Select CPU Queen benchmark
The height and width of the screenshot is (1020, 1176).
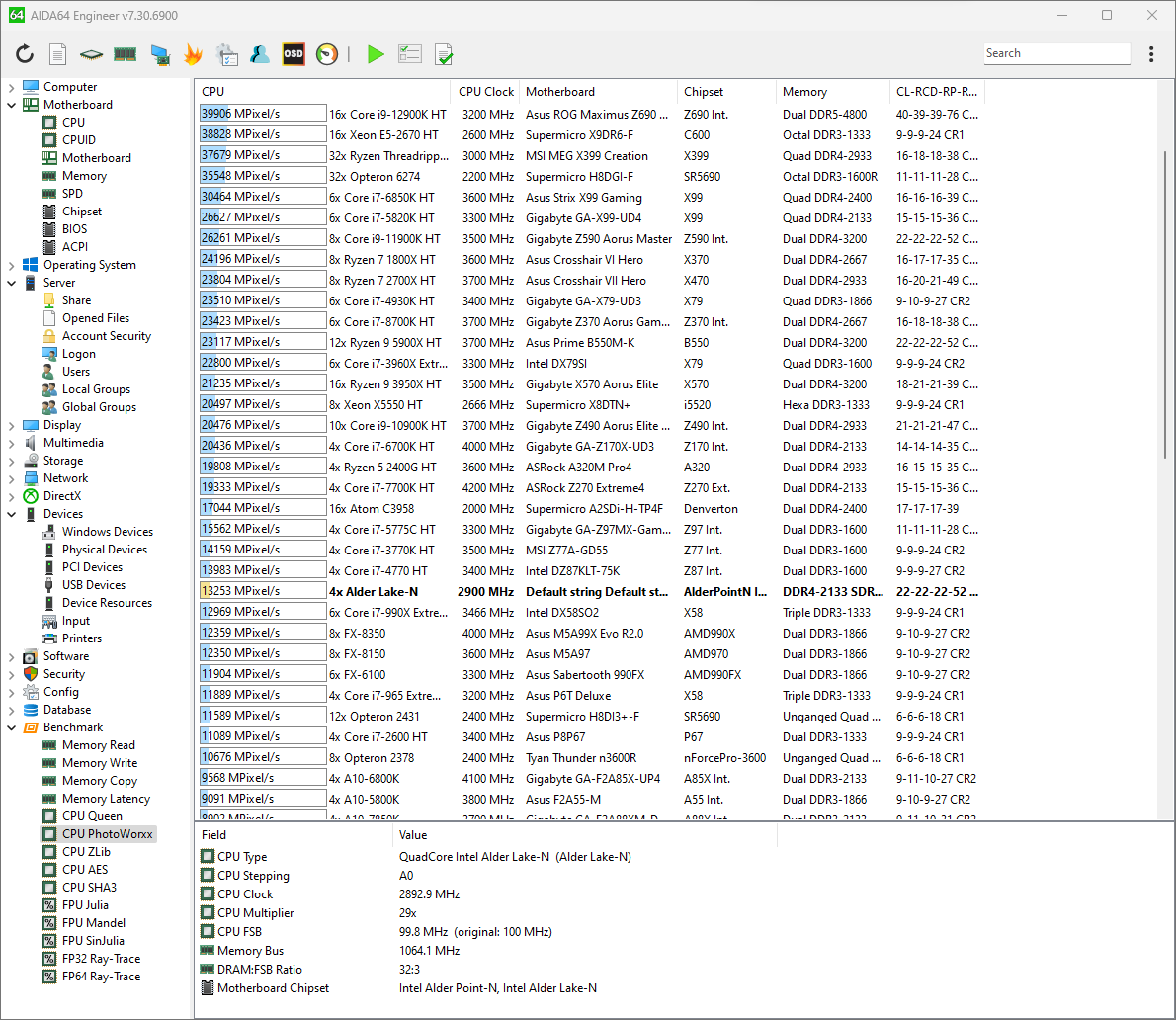pos(92,816)
